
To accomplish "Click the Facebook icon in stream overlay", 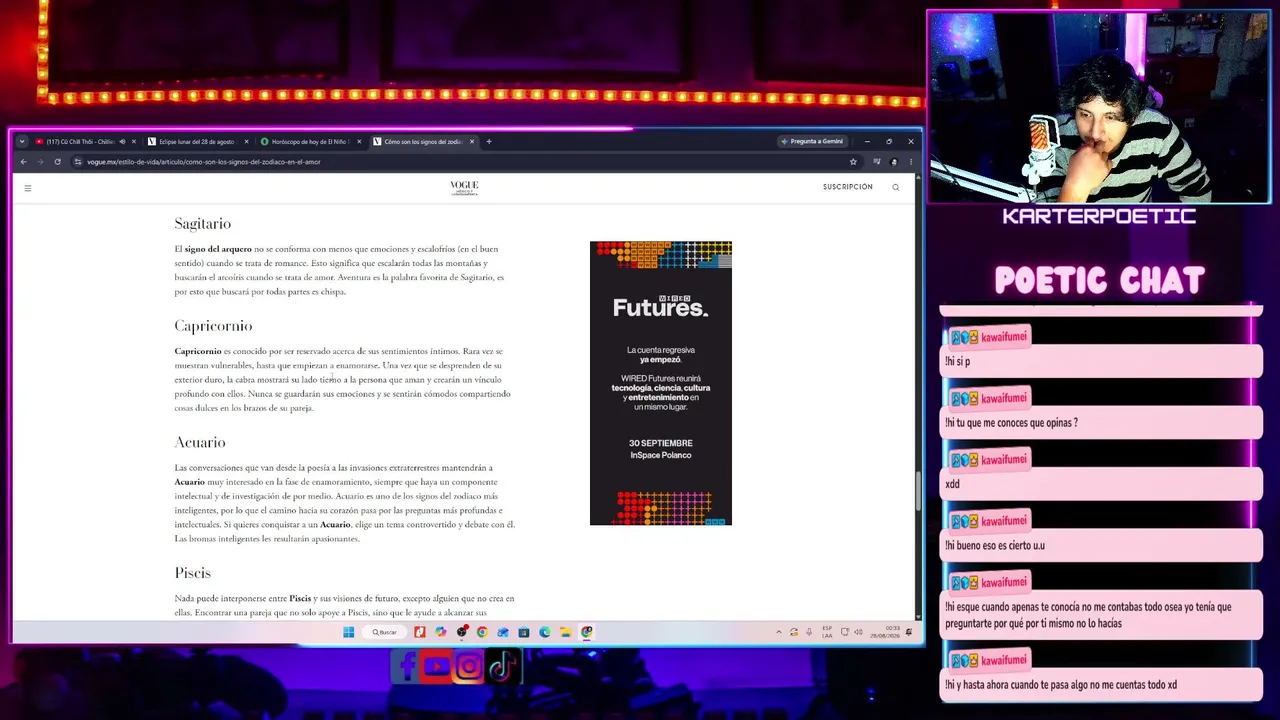I will pyautogui.click(x=406, y=666).
